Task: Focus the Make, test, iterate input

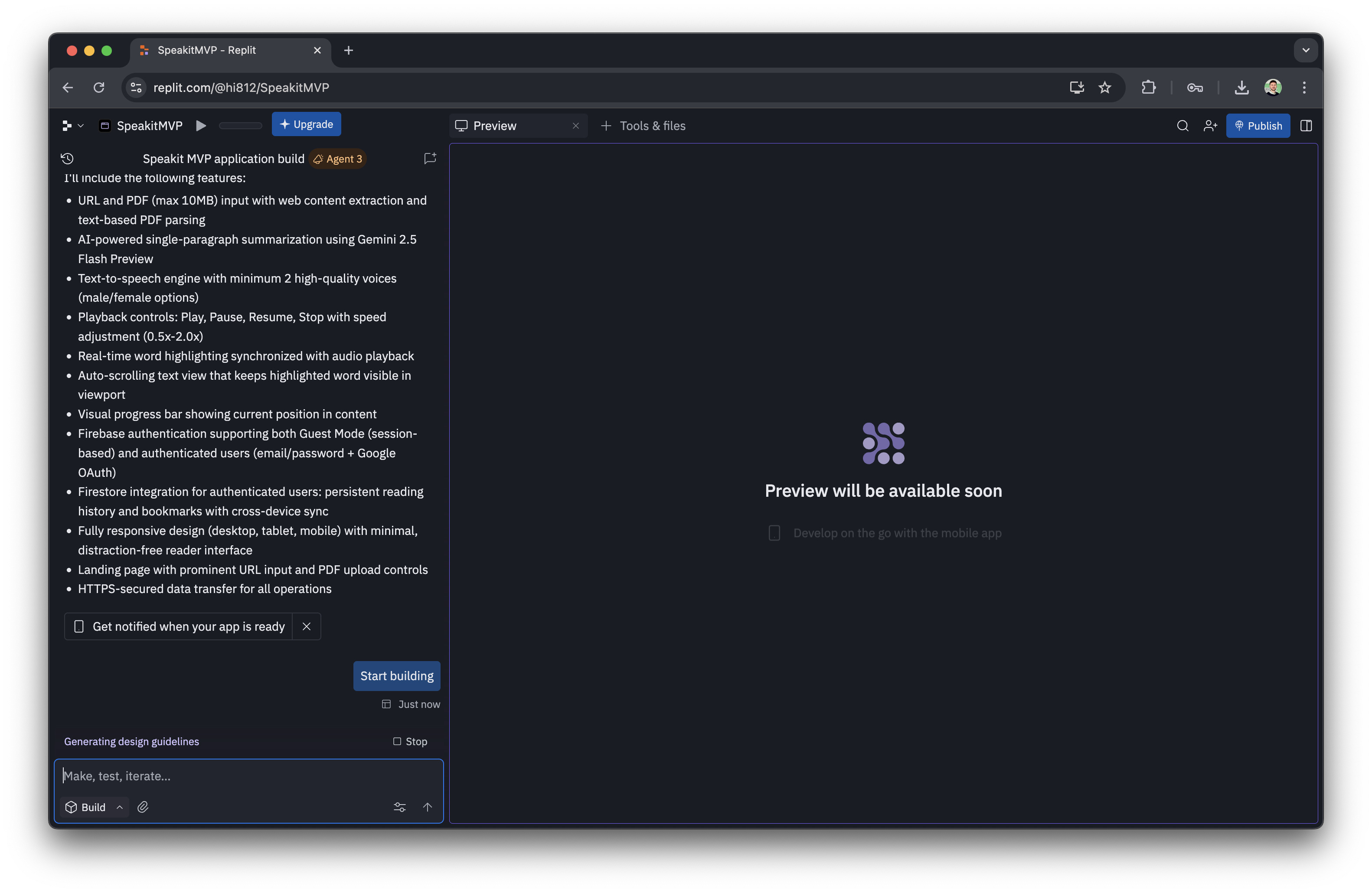Action: [248, 776]
